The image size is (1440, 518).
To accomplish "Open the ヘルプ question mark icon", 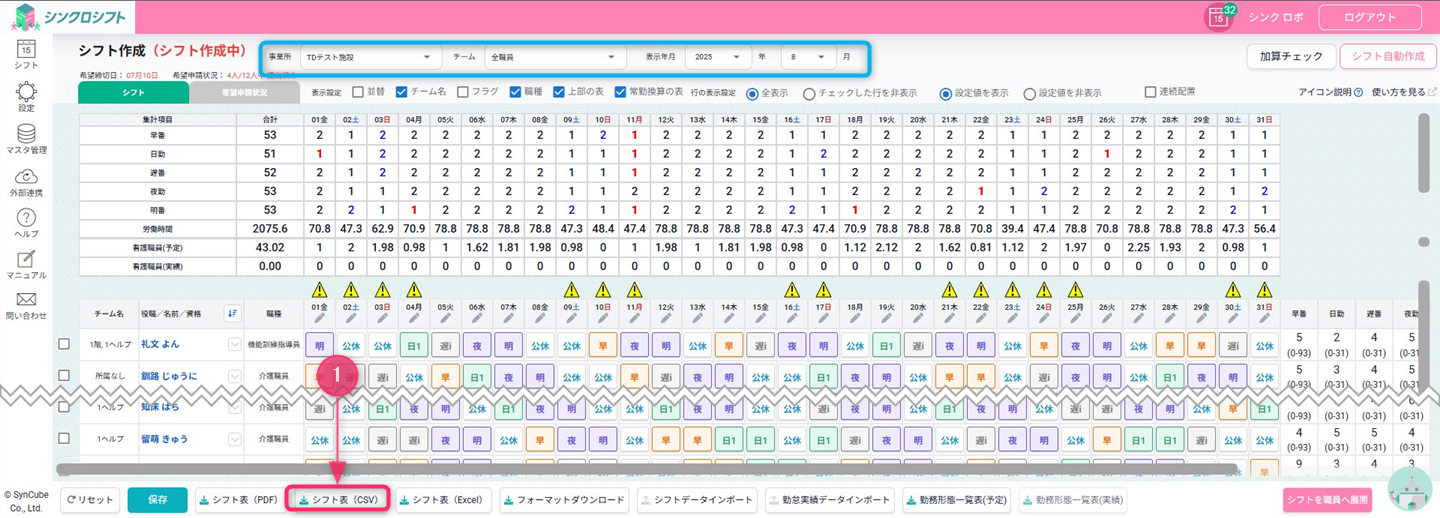I will click(27, 218).
